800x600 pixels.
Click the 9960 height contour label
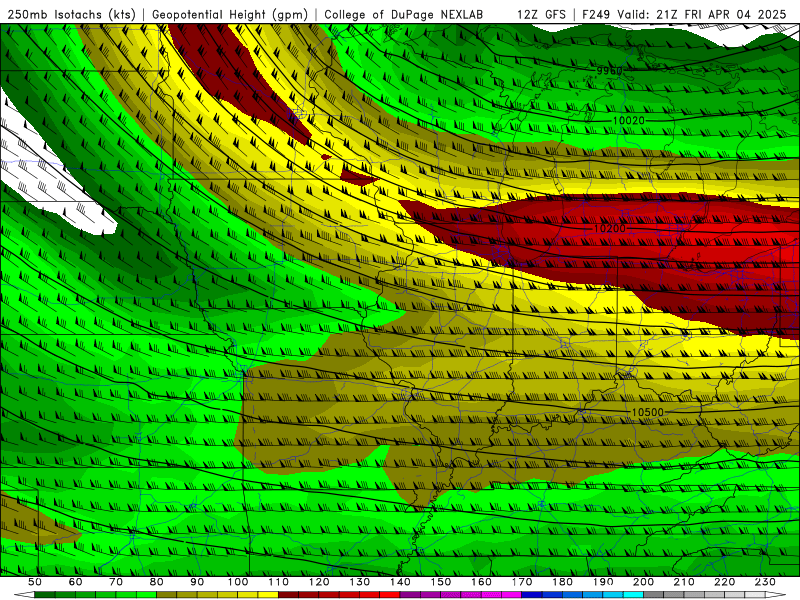610,71
